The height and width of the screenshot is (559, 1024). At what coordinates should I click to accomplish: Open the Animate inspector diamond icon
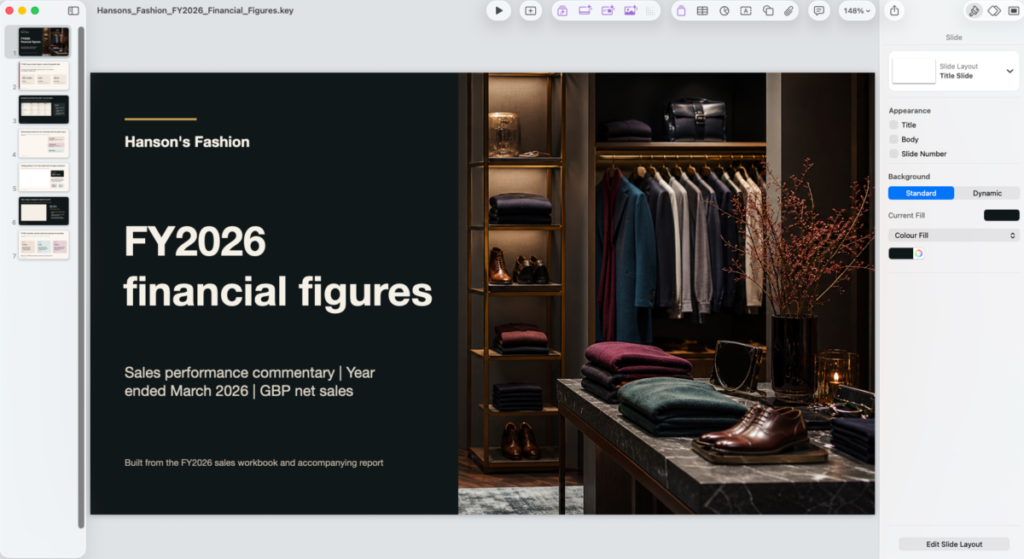994,10
